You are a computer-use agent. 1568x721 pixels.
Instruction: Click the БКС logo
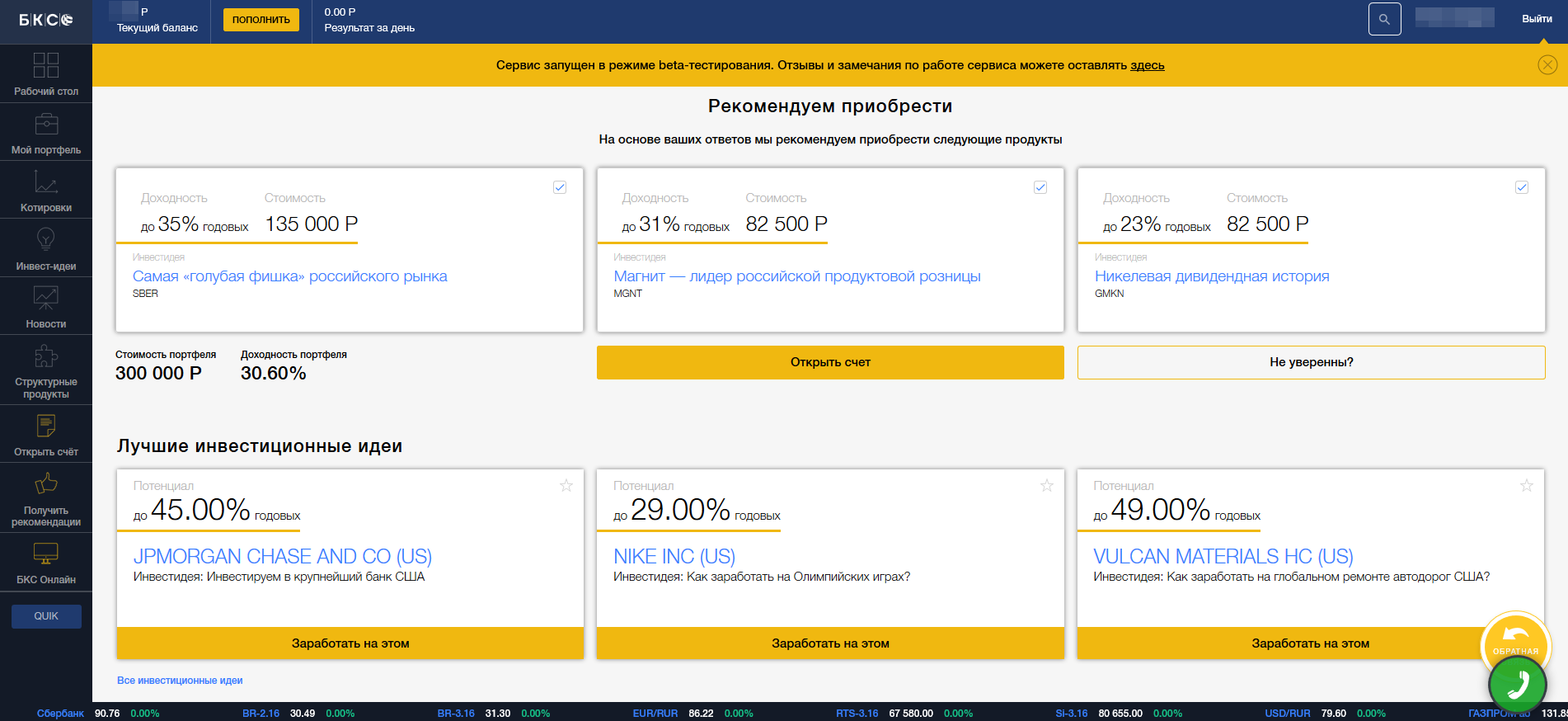point(46,20)
